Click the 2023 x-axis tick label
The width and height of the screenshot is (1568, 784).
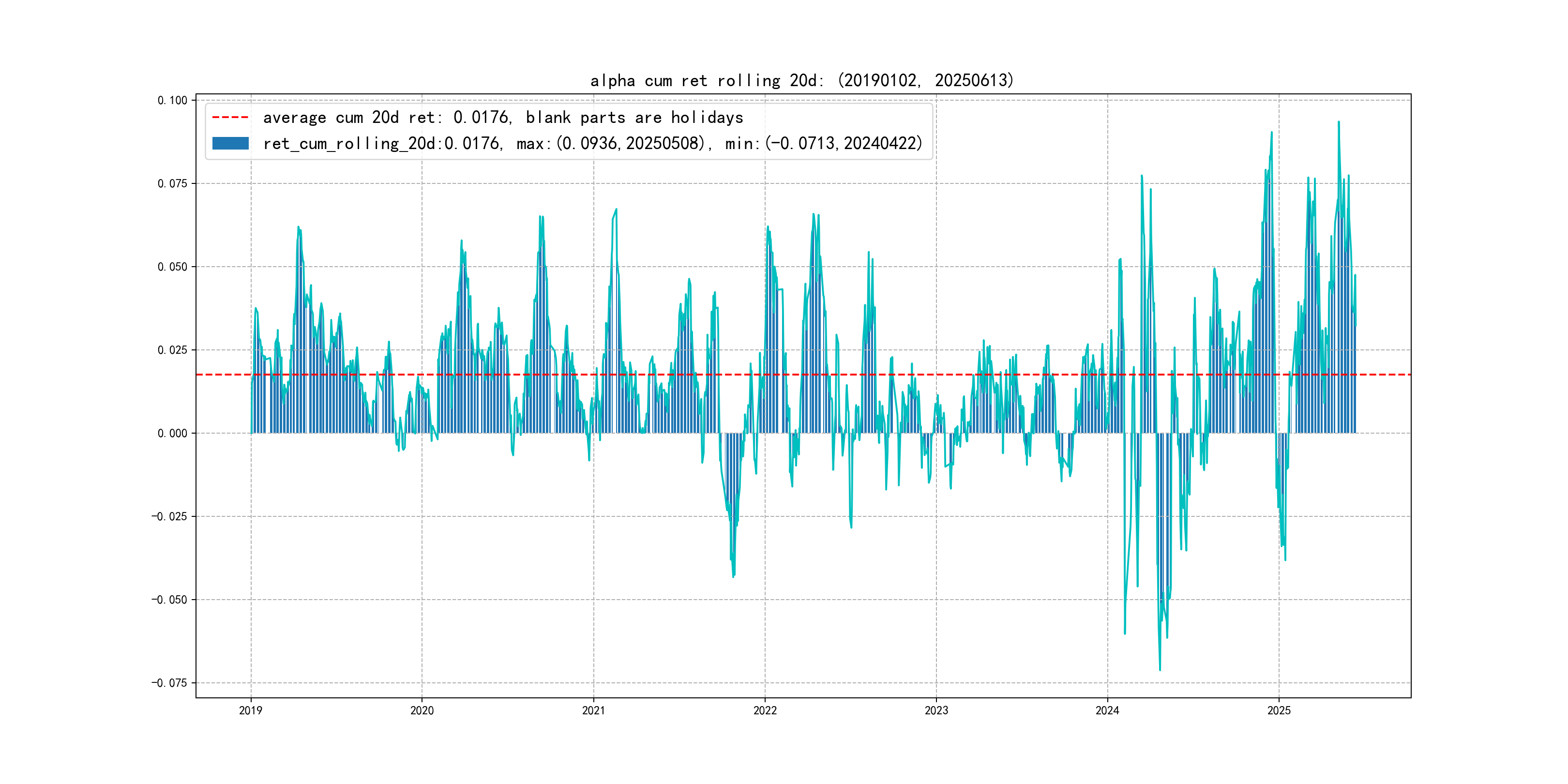[x=936, y=710]
